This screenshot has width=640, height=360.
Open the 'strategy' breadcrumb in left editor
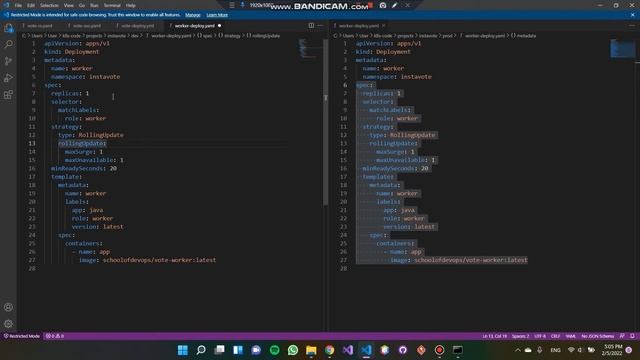229,36
